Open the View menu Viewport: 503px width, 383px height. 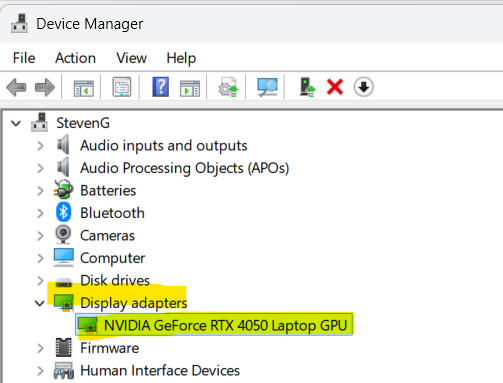click(131, 58)
